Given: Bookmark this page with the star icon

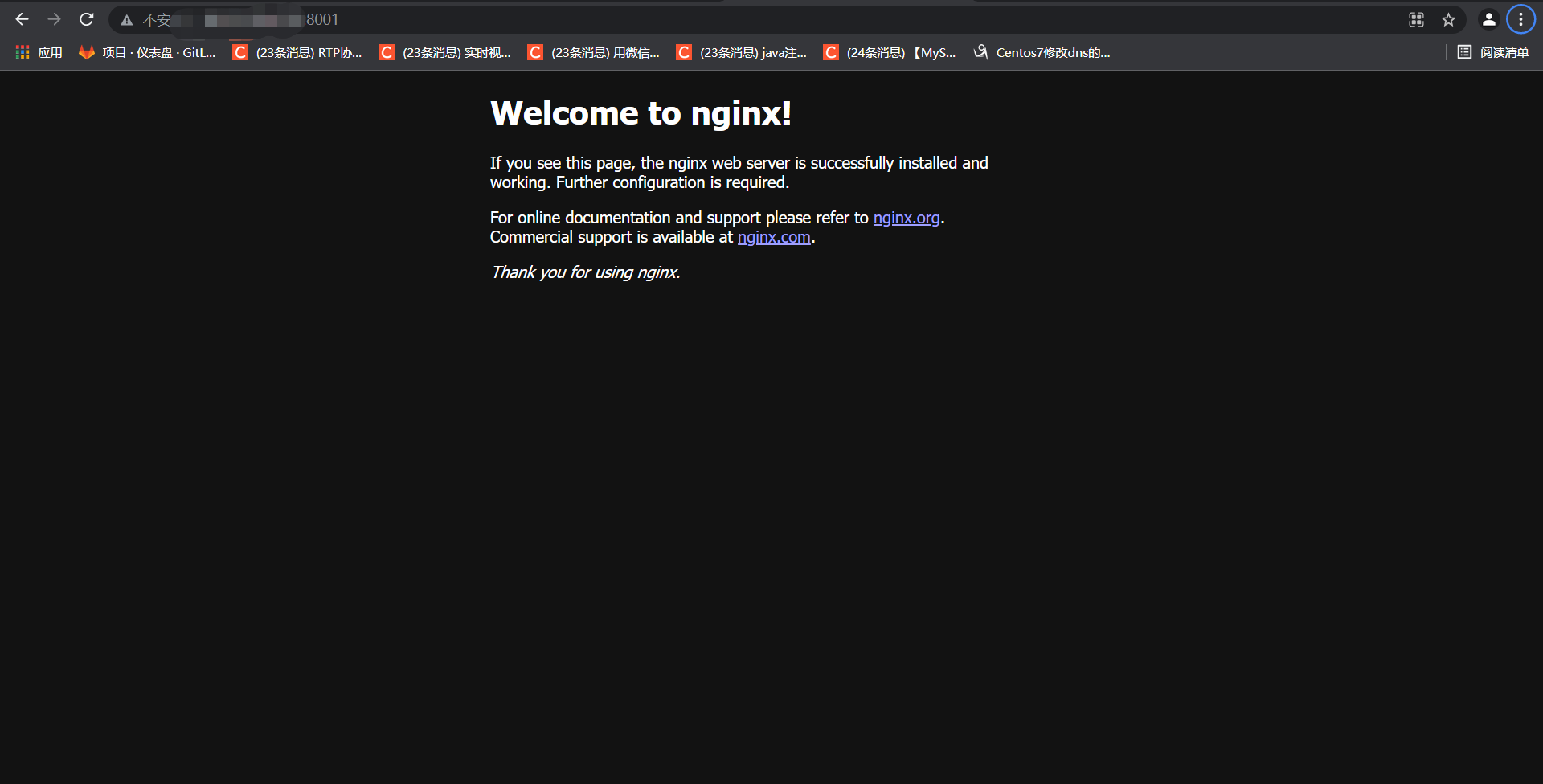Looking at the screenshot, I should tap(1448, 20).
